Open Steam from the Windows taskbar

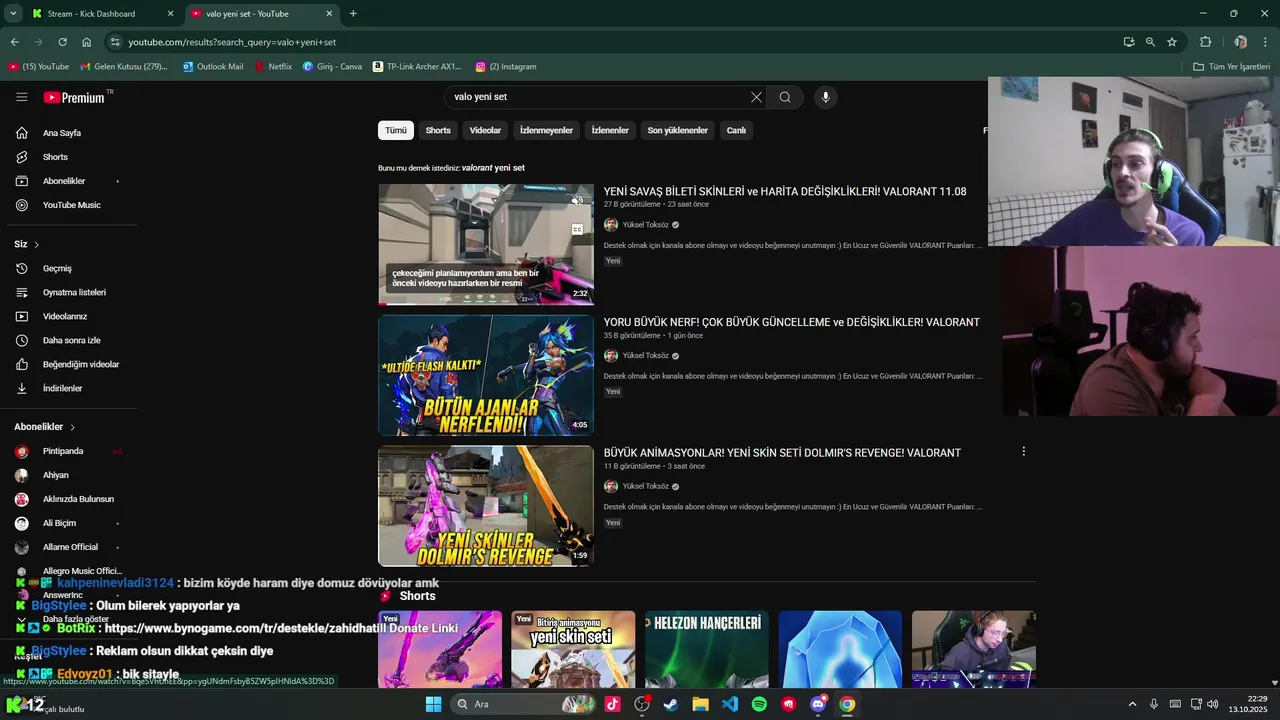click(671, 704)
